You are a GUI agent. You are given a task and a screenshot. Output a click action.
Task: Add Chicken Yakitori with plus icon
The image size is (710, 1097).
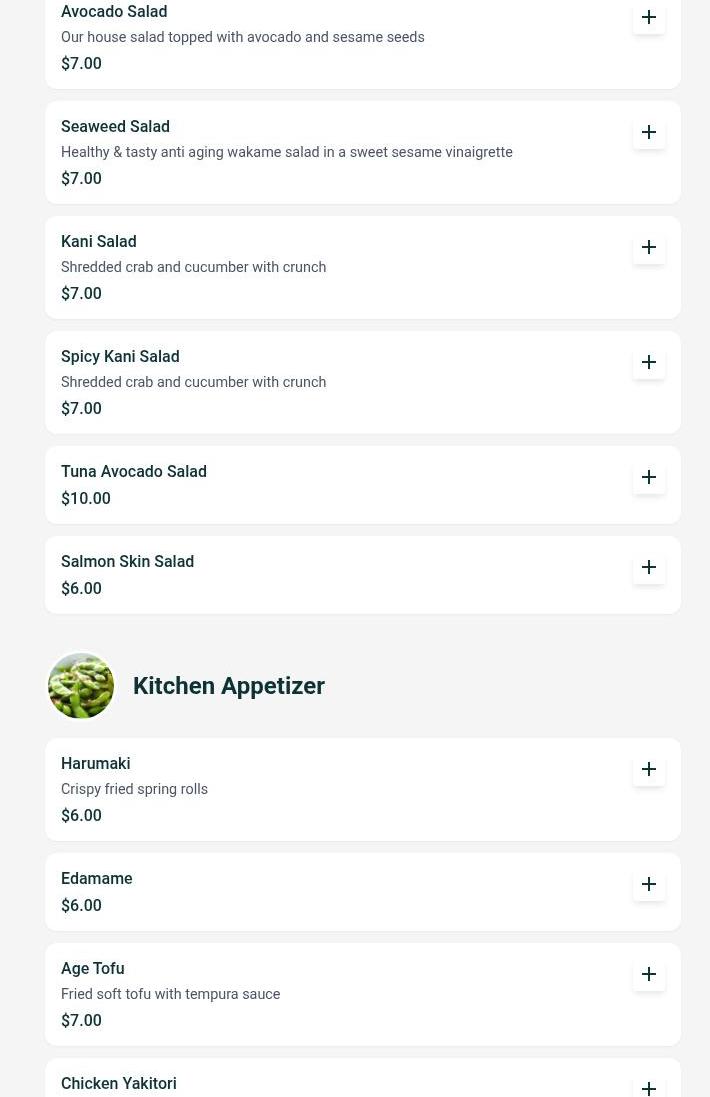(648, 1088)
